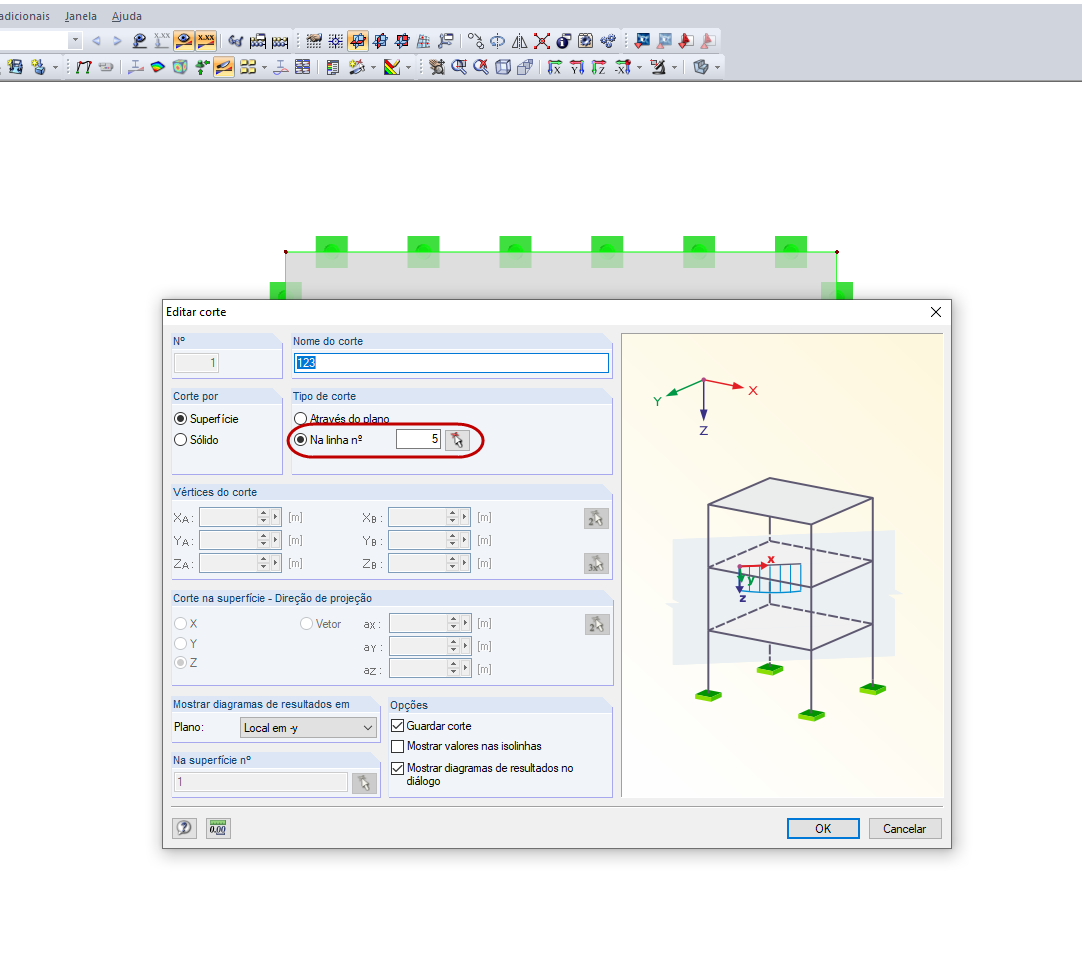The width and height of the screenshot is (1082, 958).
Task: Click the wireframe cube display icon
Action: [503, 67]
